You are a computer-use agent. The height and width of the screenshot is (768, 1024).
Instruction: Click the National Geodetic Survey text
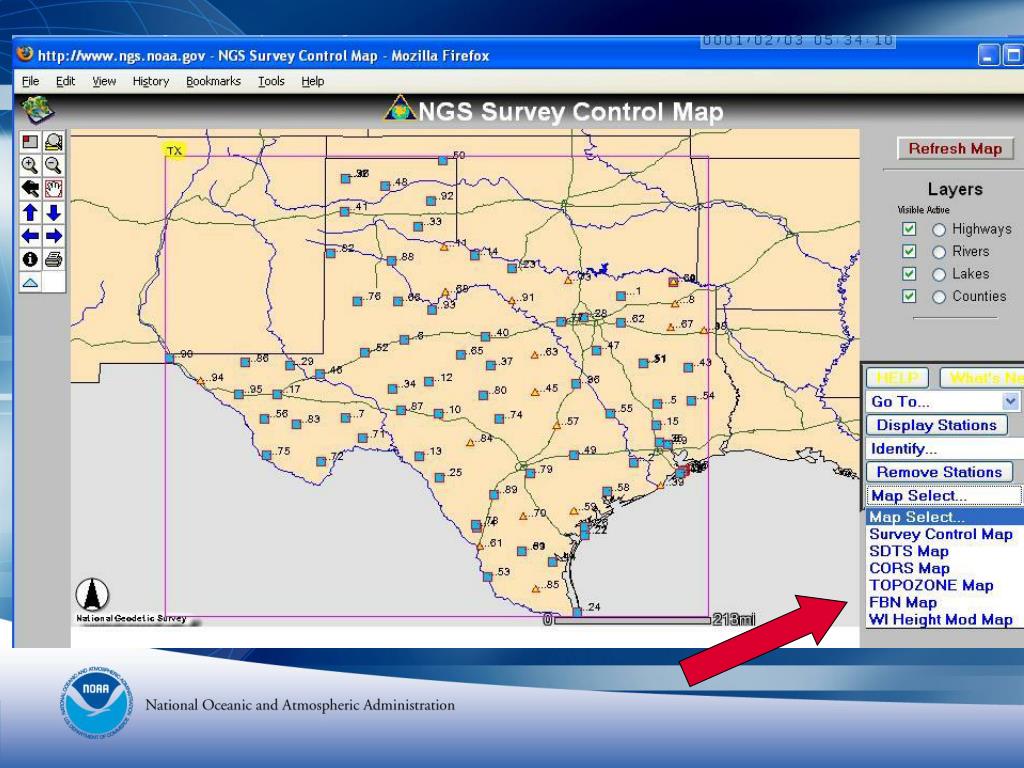pos(131,618)
